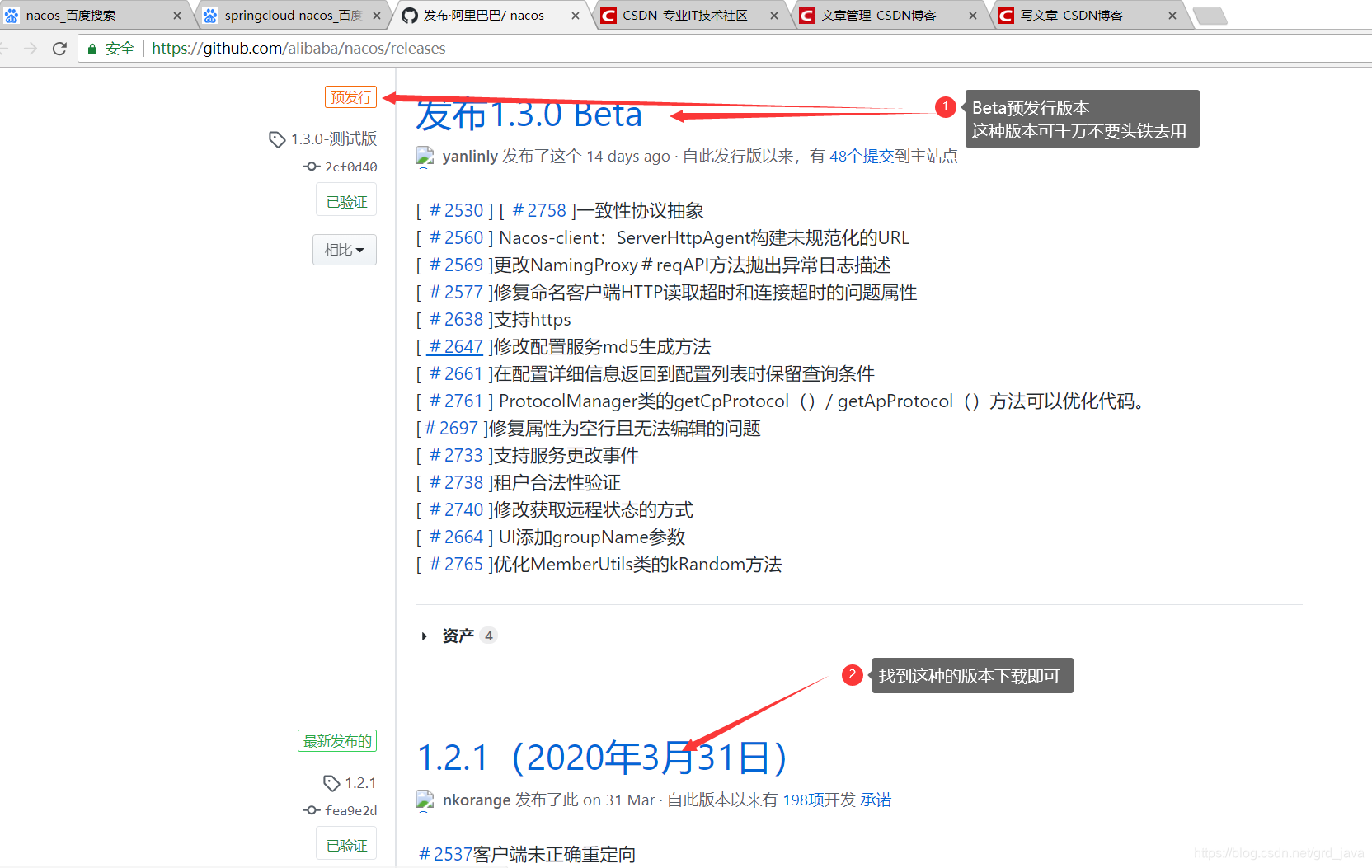Click the tag icon beside 1.3.0-测试版
This screenshot has height=868, width=1372.
click(x=277, y=139)
